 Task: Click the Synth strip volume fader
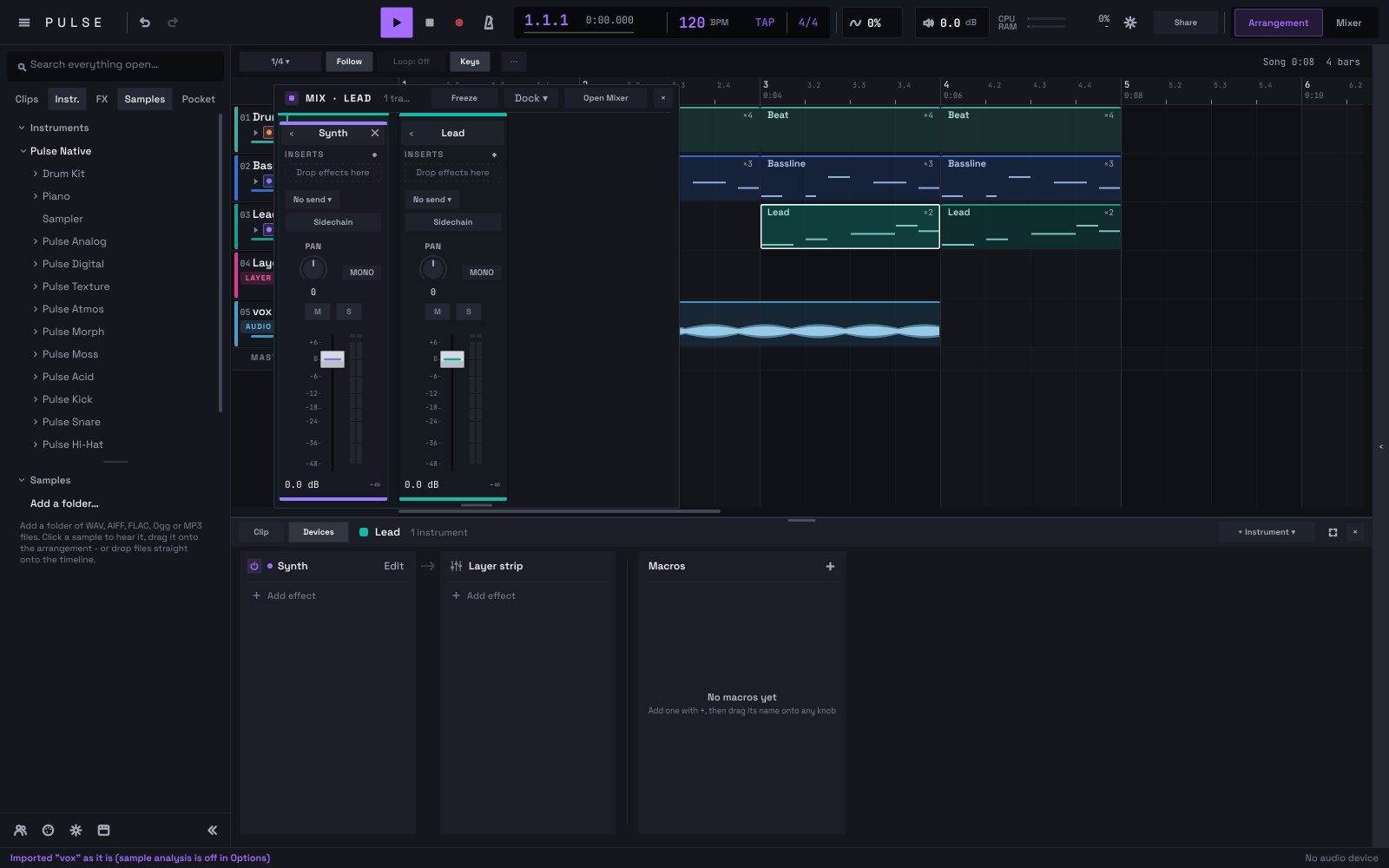click(332, 359)
